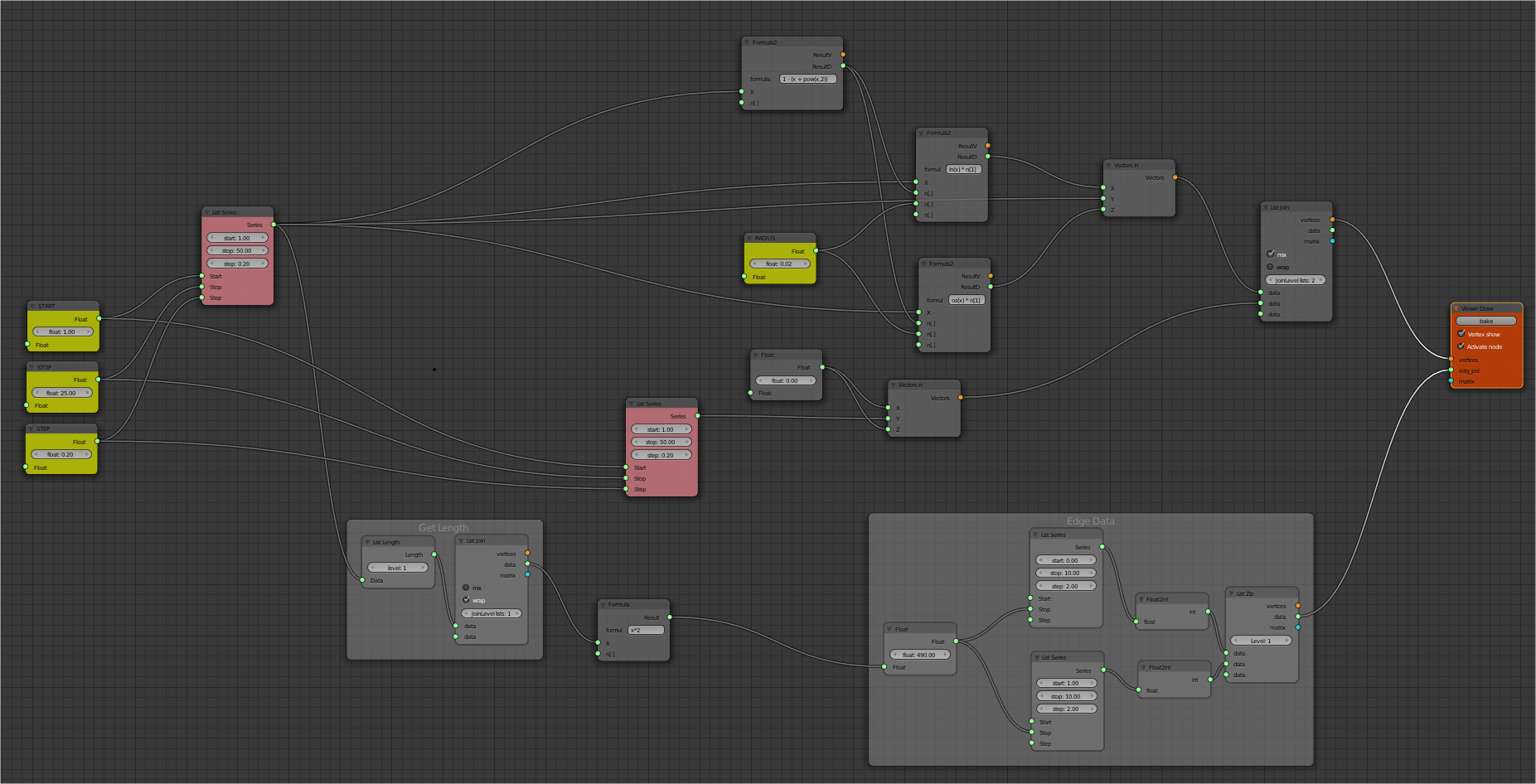This screenshot has height=784, width=1536.
Task: Select the Edge Data frame label
Action: tap(1090, 521)
